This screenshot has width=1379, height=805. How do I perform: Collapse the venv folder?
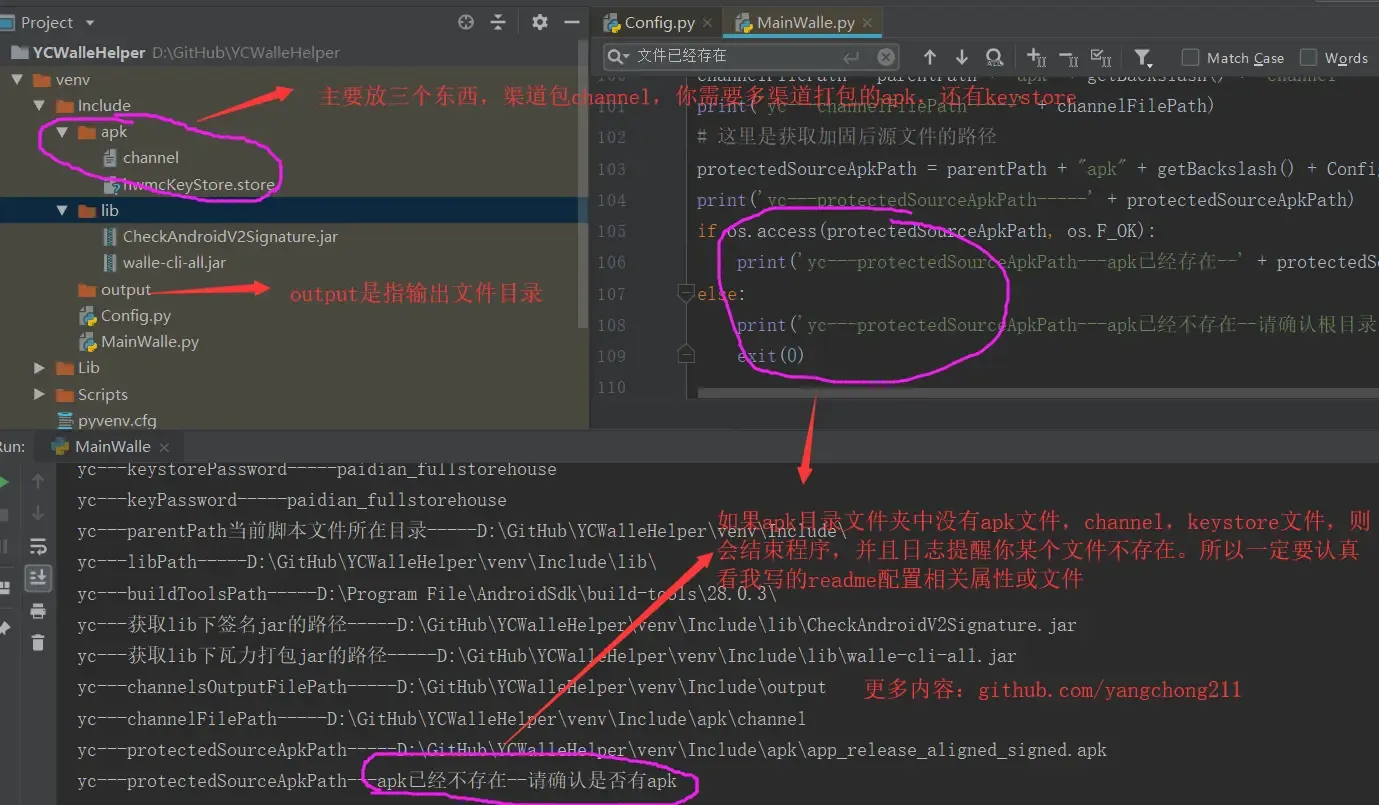pyautogui.click(x=17, y=79)
